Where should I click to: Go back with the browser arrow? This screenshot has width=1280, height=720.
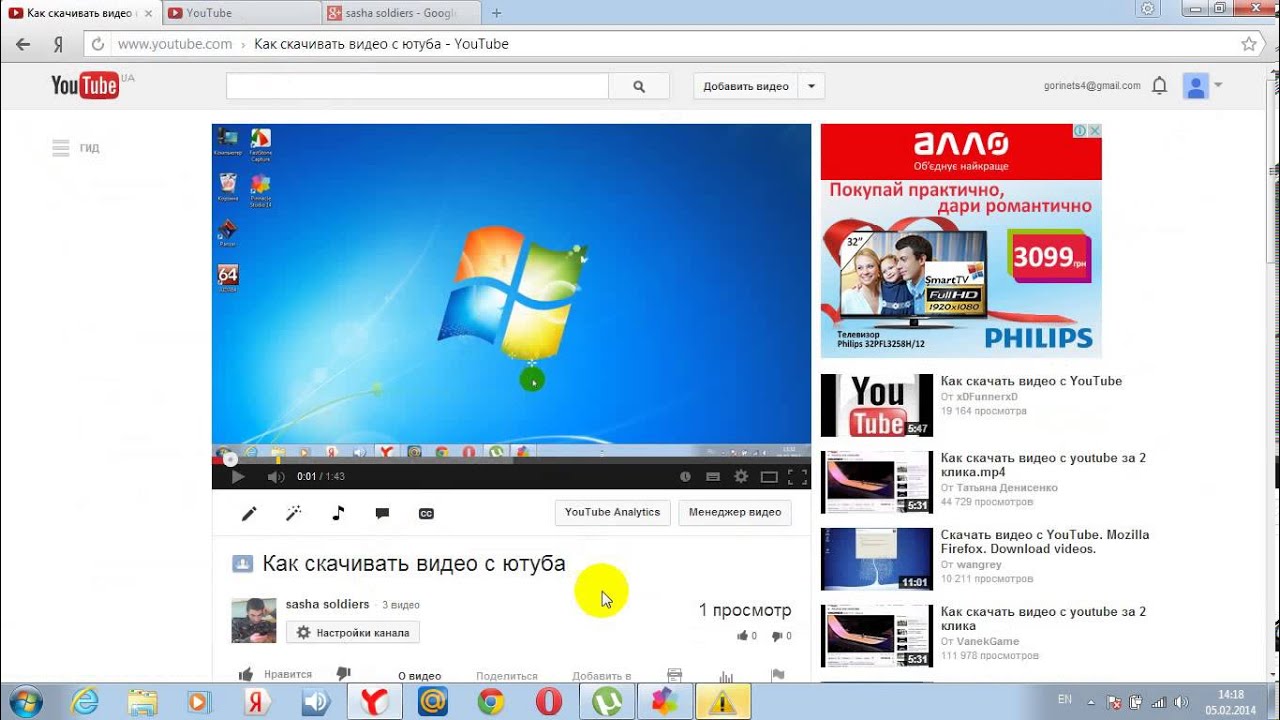click(x=23, y=44)
